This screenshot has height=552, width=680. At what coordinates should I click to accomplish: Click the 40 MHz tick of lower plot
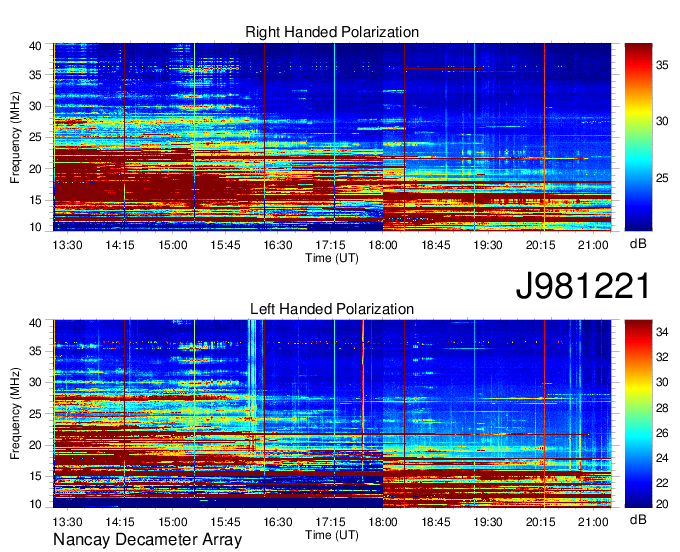(x=35, y=323)
